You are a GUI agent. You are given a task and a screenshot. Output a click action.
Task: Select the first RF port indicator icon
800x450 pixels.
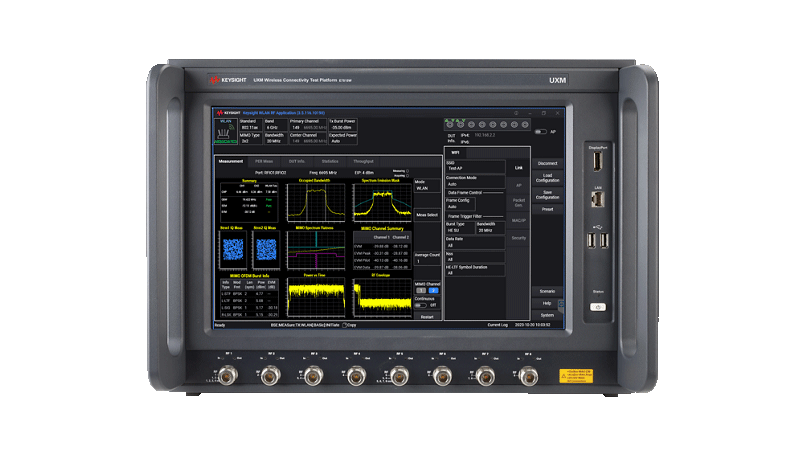[449, 124]
